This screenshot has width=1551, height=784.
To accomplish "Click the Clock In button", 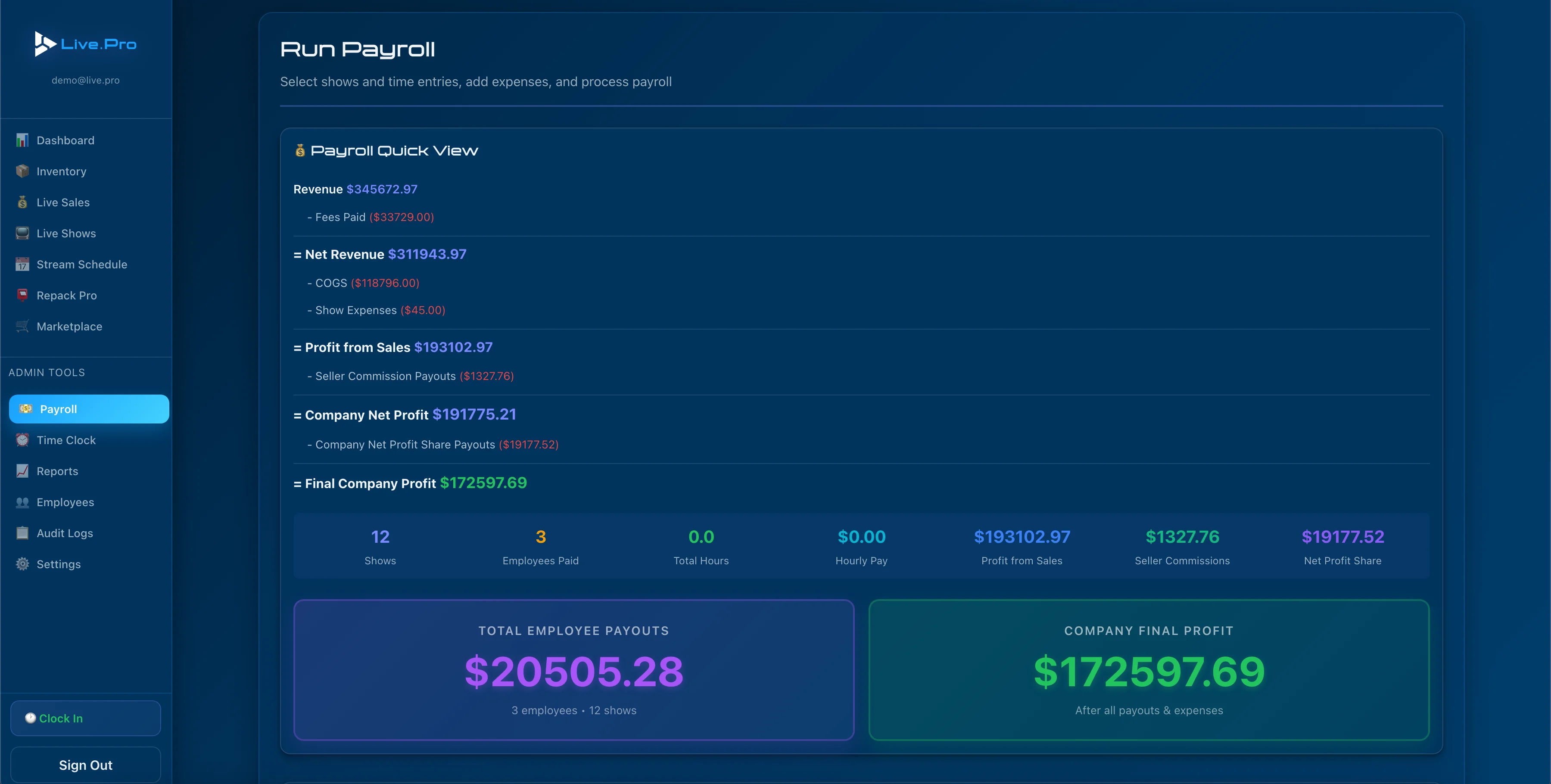I will coord(85,718).
